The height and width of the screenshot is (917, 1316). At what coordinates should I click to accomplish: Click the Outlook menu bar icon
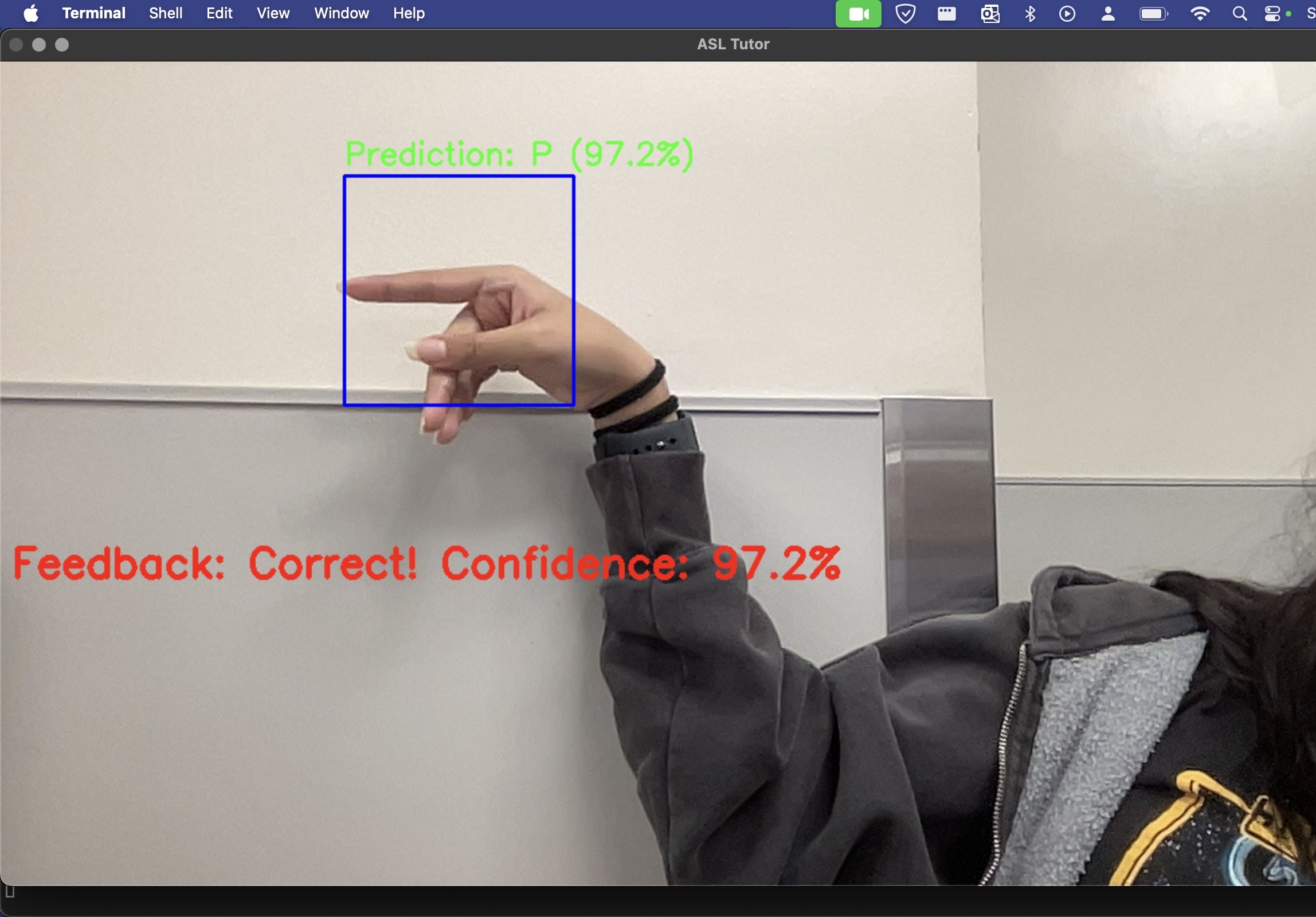(x=990, y=14)
